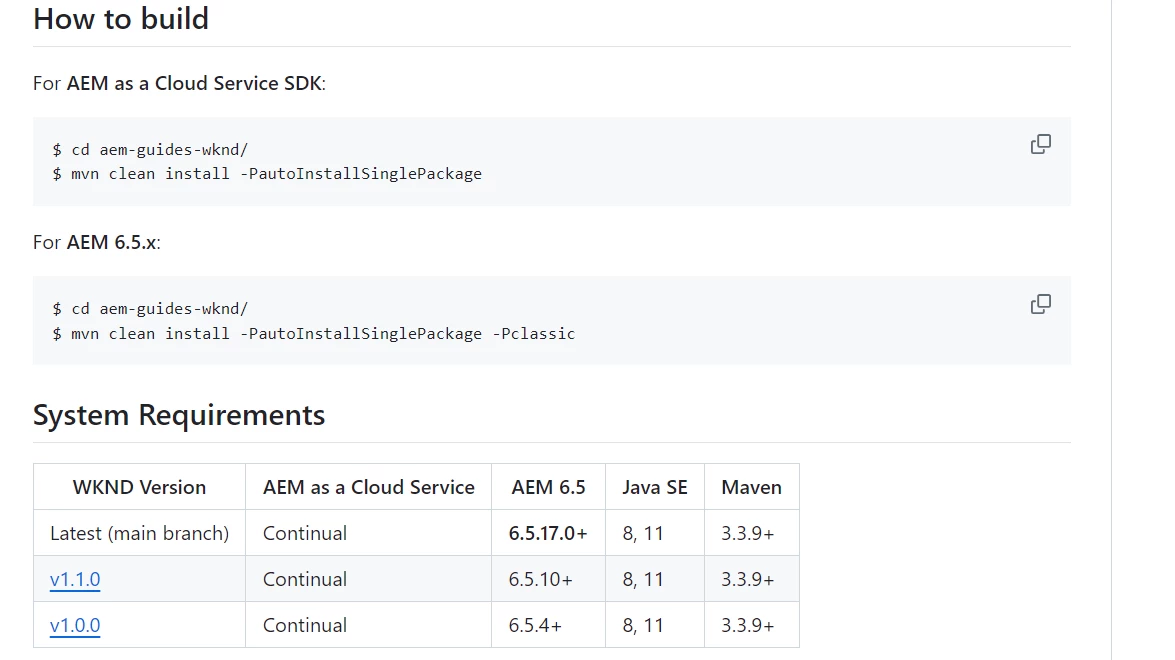Click the 6.5.4+ version cell

click(535, 625)
